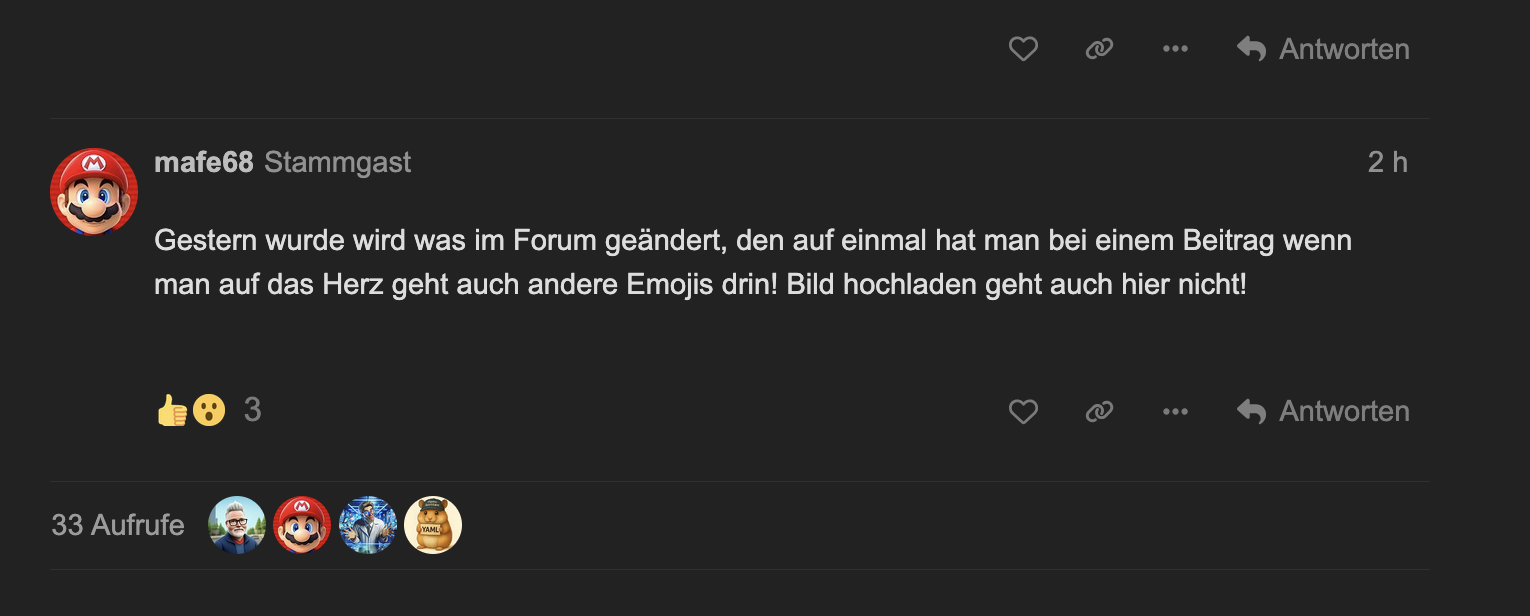Open mafe68's Mario avatar beside the post
This screenshot has width=1530, height=616.
click(x=94, y=192)
